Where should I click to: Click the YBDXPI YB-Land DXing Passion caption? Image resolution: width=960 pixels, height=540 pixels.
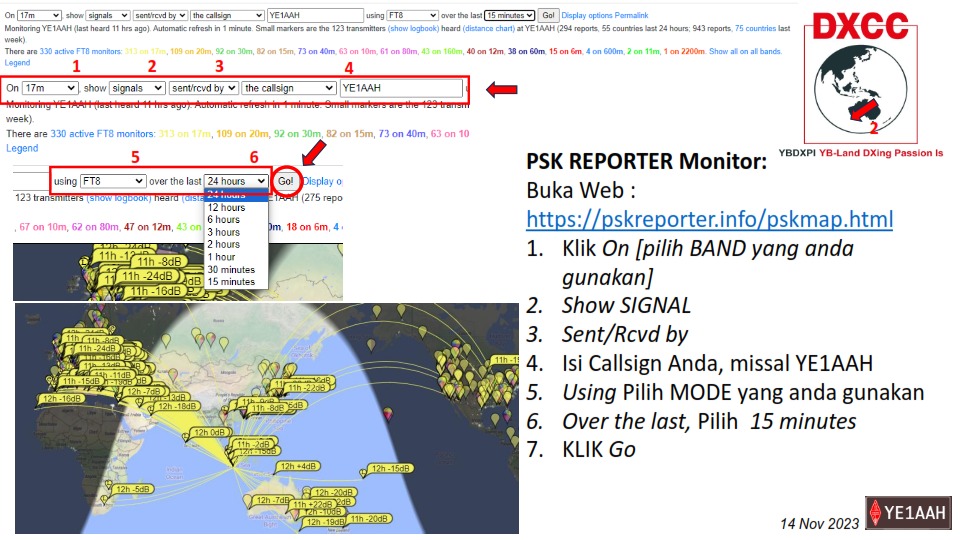pos(861,153)
